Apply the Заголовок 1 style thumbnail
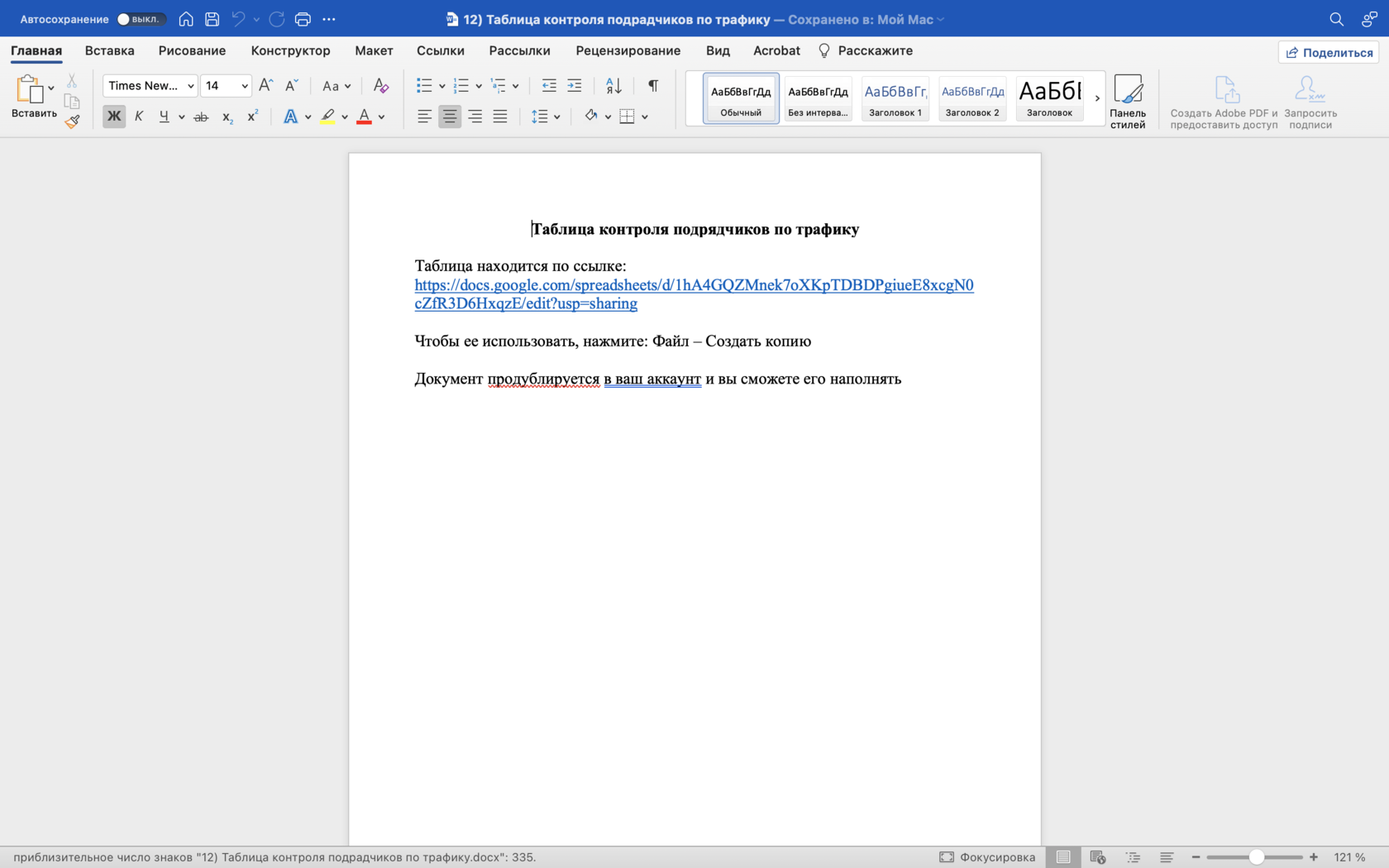 tap(895, 98)
